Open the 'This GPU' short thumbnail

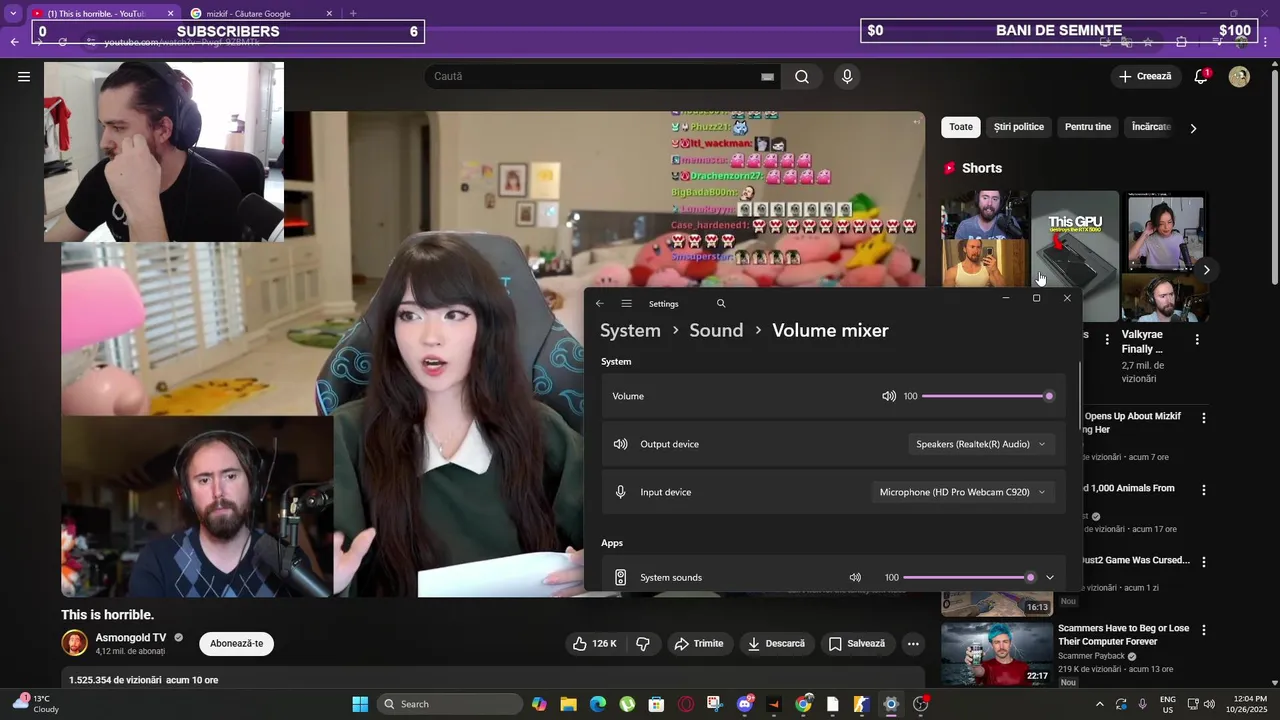(1075, 256)
